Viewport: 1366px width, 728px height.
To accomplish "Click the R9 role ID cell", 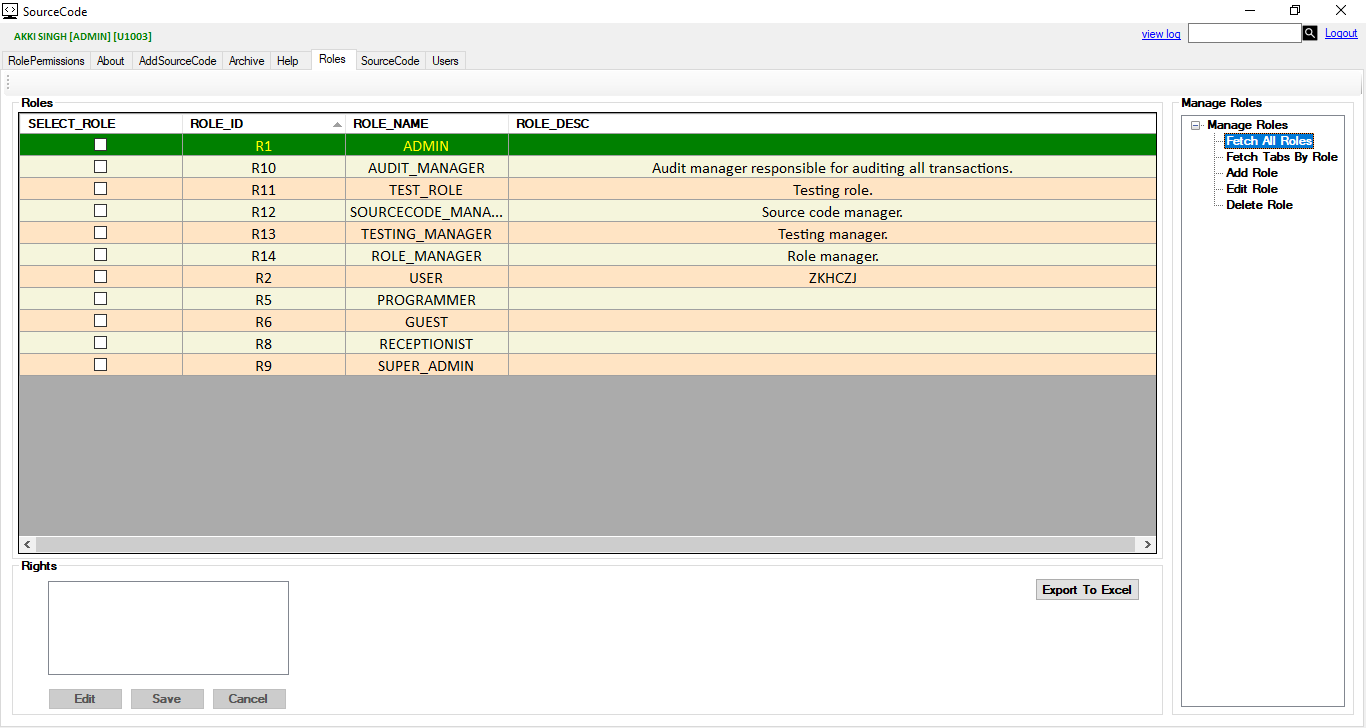I will point(264,366).
